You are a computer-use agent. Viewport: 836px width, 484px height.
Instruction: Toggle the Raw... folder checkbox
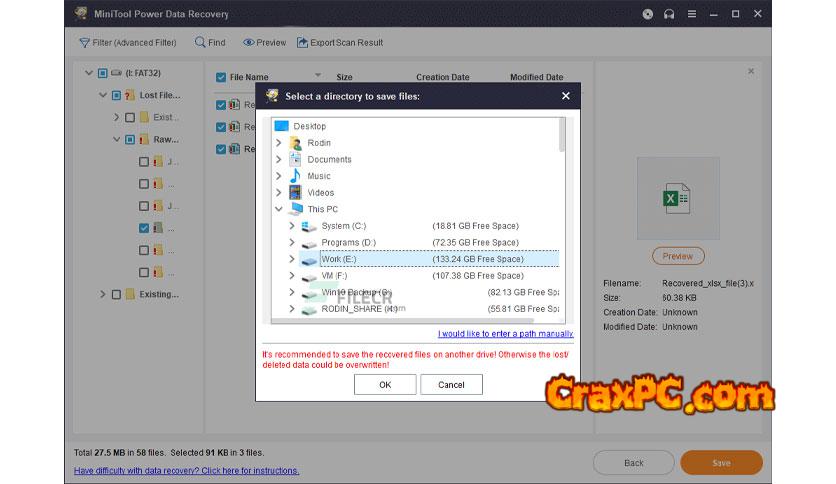(x=130, y=140)
